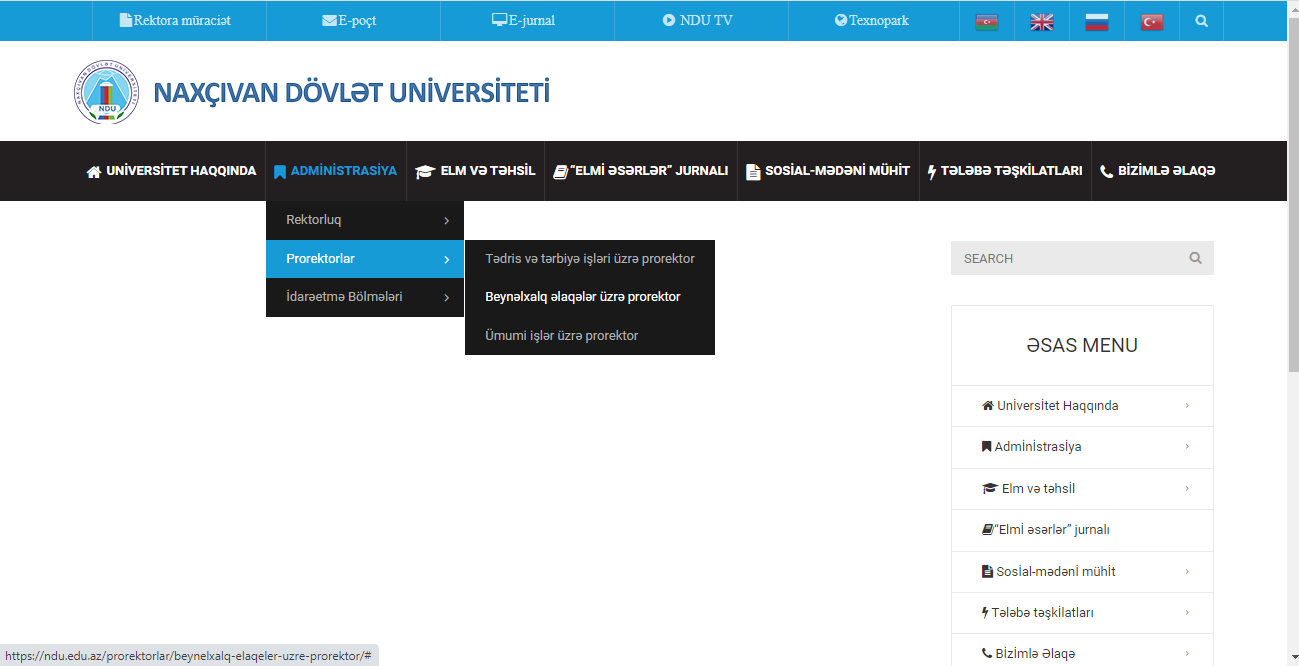This screenshot has height=666, width=1299.
Task: Switch to Turkish via the Turkish flag
Action: 1152,21
